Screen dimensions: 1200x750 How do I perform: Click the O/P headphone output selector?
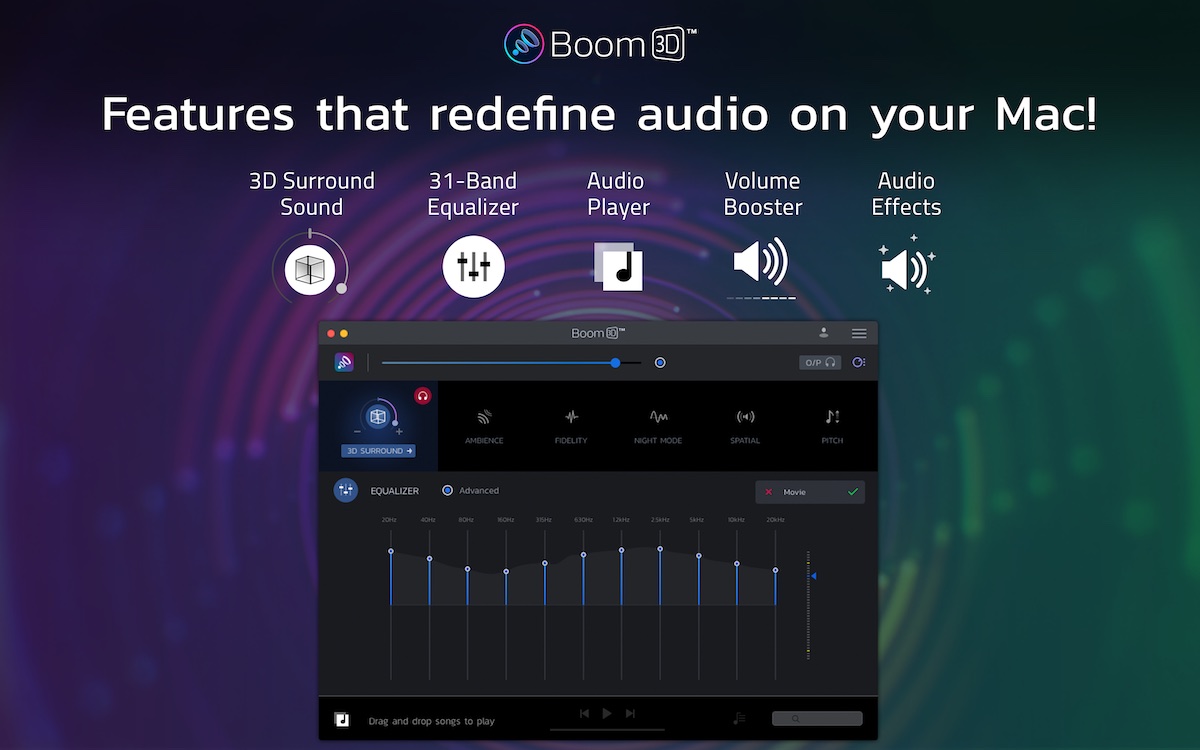pos(819,362)
